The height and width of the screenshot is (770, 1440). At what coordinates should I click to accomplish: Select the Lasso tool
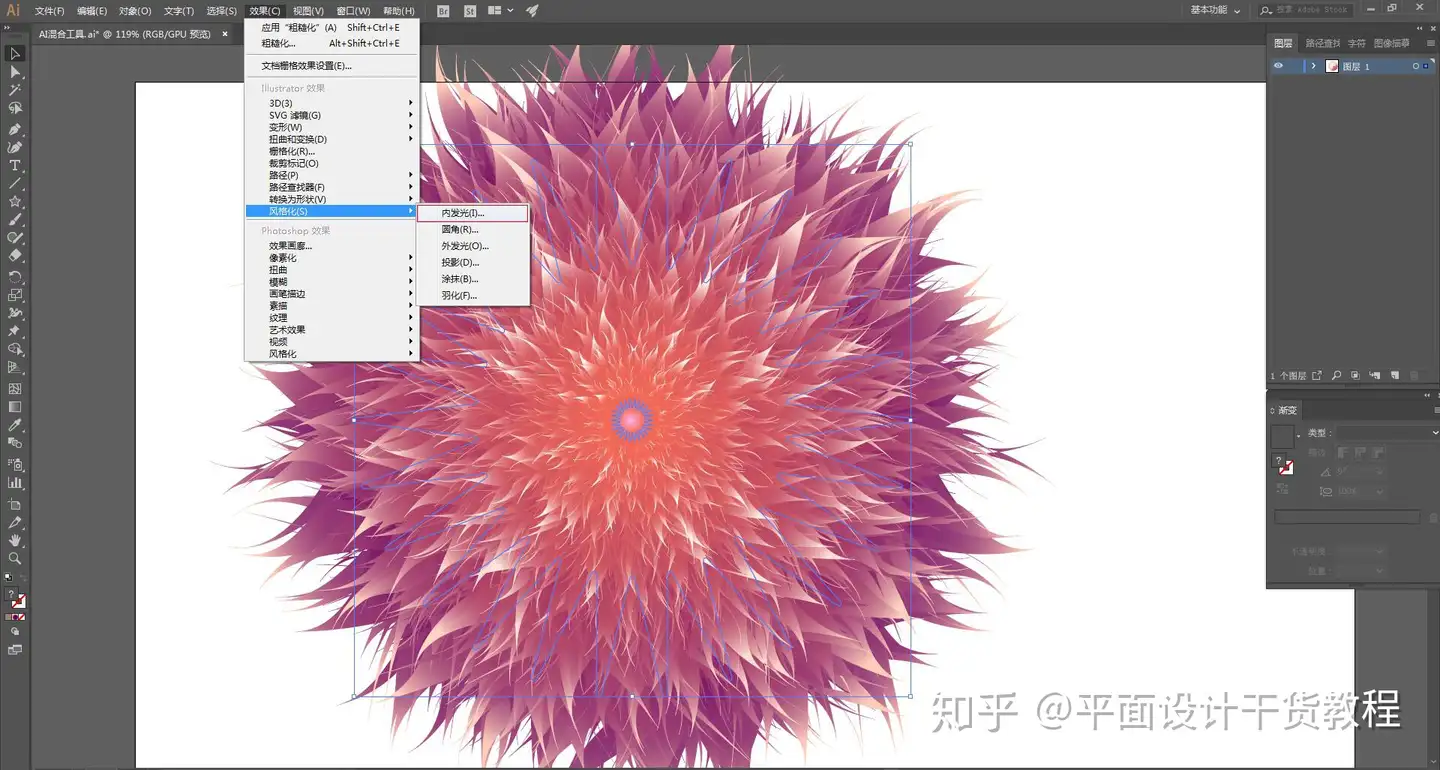pyautogui.click(x=15, y=108)
